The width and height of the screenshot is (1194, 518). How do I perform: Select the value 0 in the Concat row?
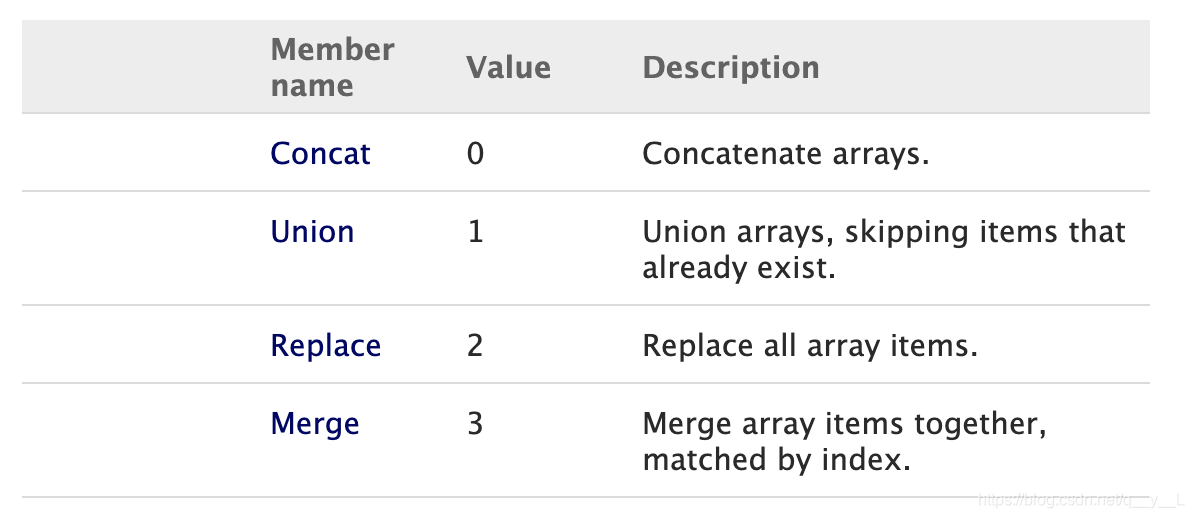click(x=475, y=153)
